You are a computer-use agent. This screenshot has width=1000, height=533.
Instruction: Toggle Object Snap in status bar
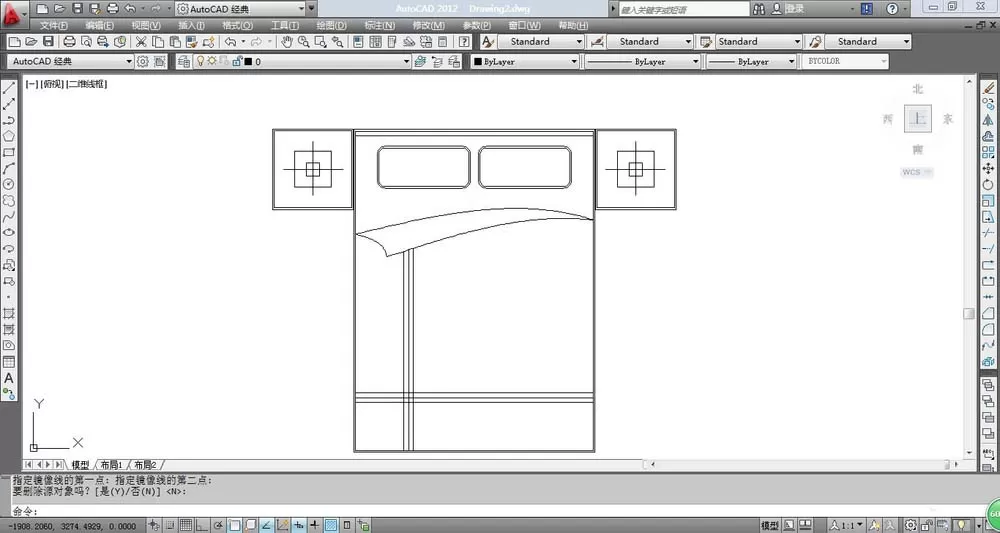[x=235, y=526]
